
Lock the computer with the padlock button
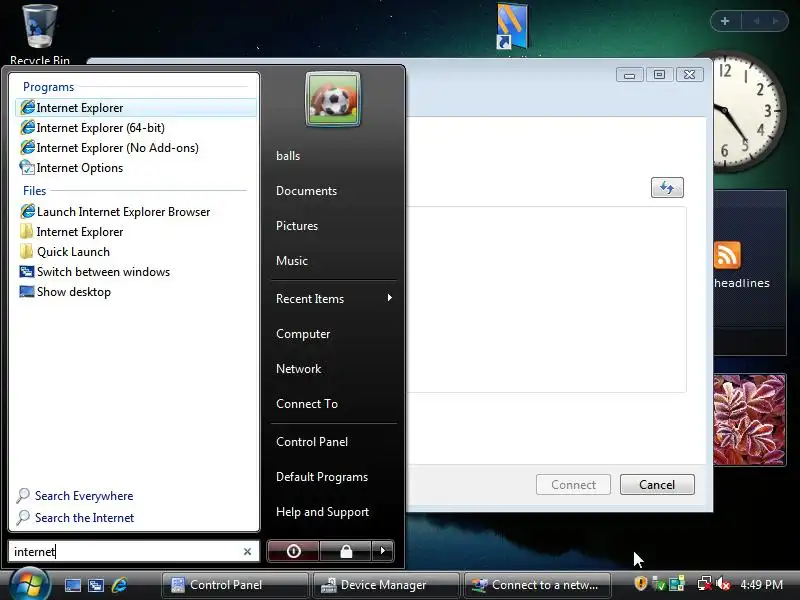(x=346, y=551)
